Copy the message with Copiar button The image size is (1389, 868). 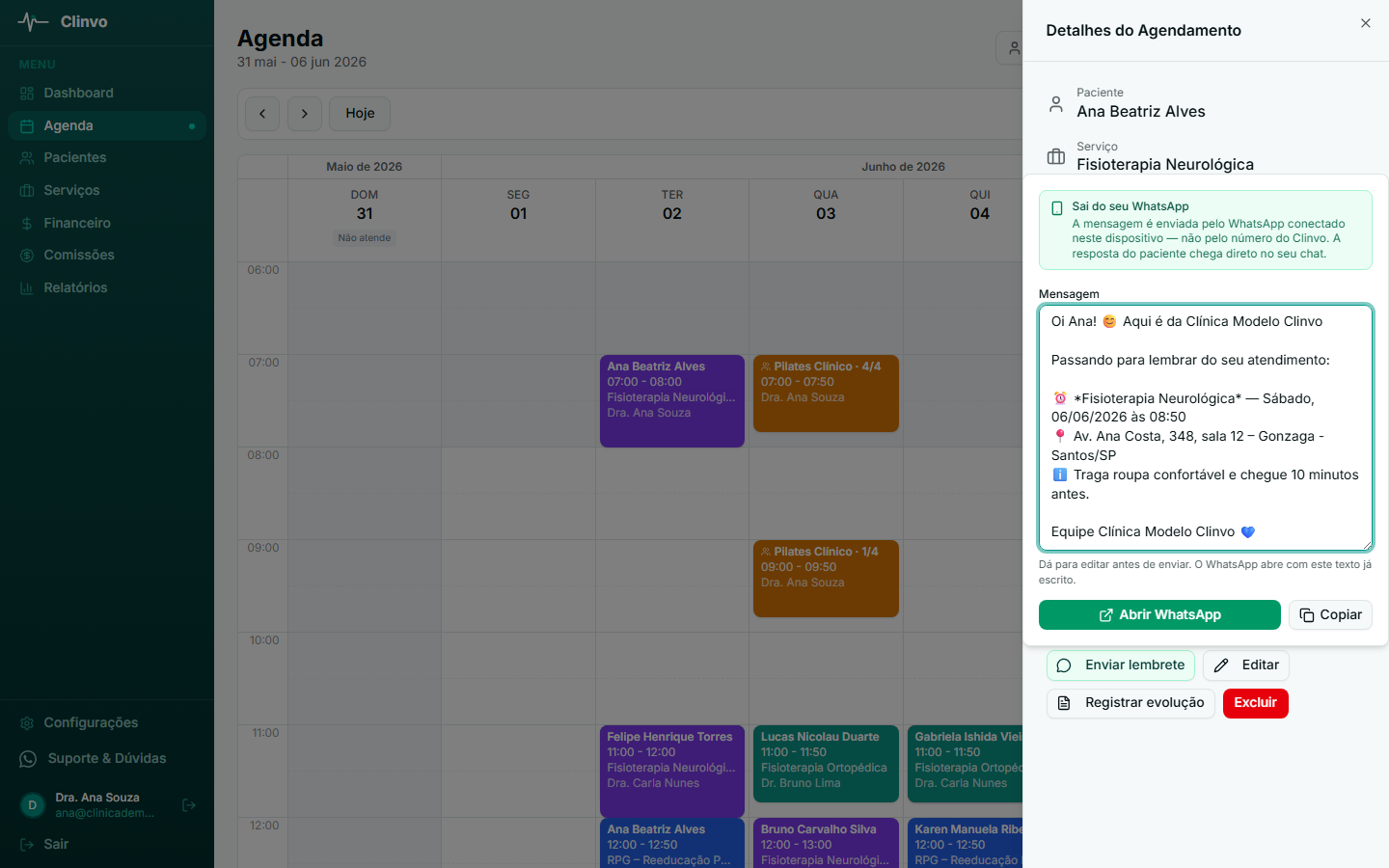(x=1330, y=614)
